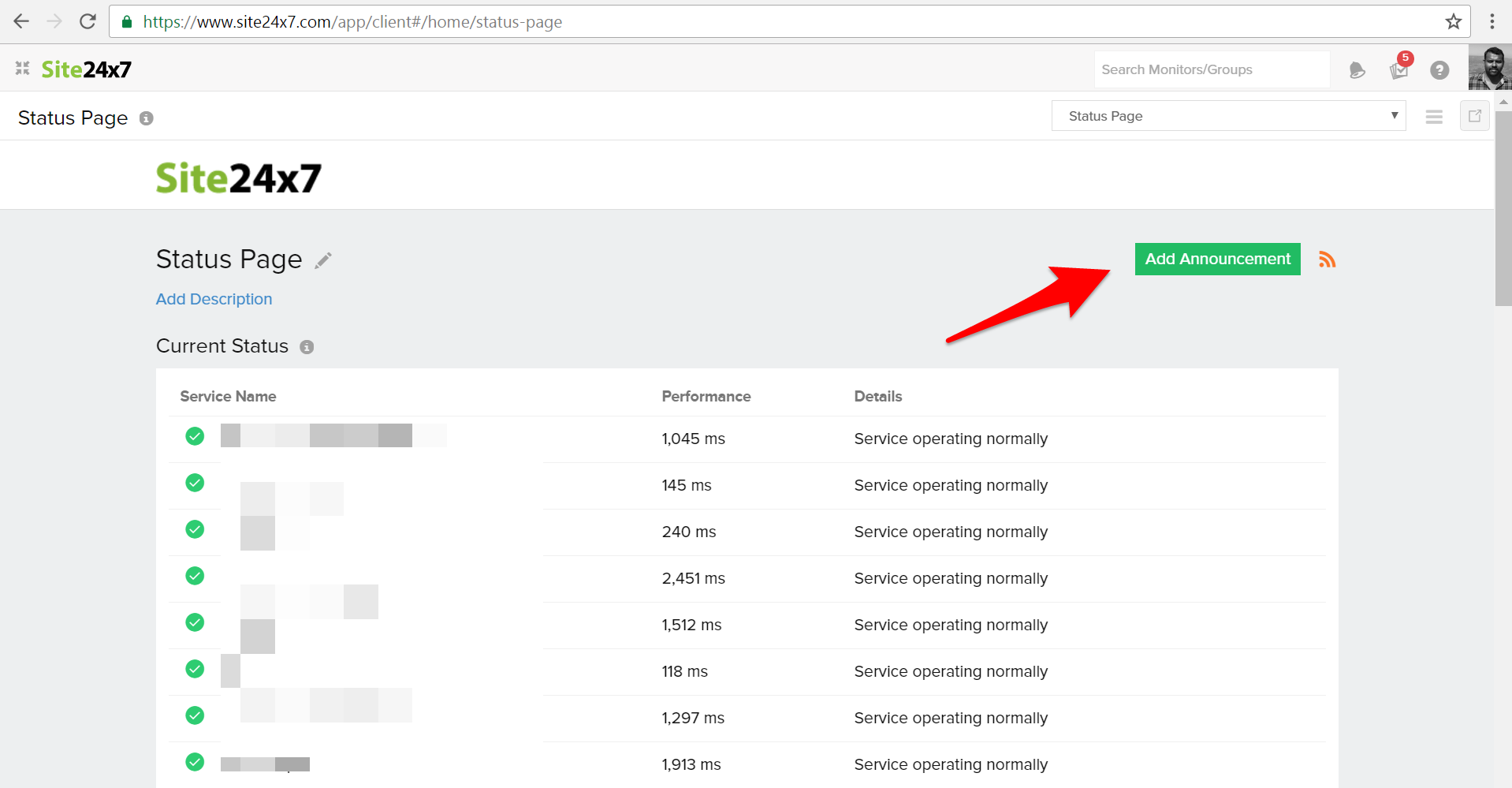
Task: Click the 240 ms performance value
Action: [689, 532]
